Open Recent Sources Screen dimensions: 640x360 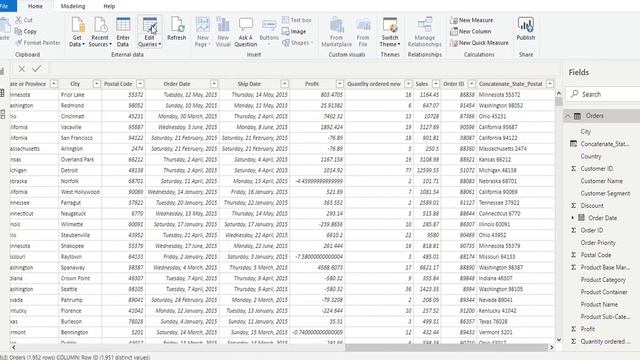(x=100, y=32)
